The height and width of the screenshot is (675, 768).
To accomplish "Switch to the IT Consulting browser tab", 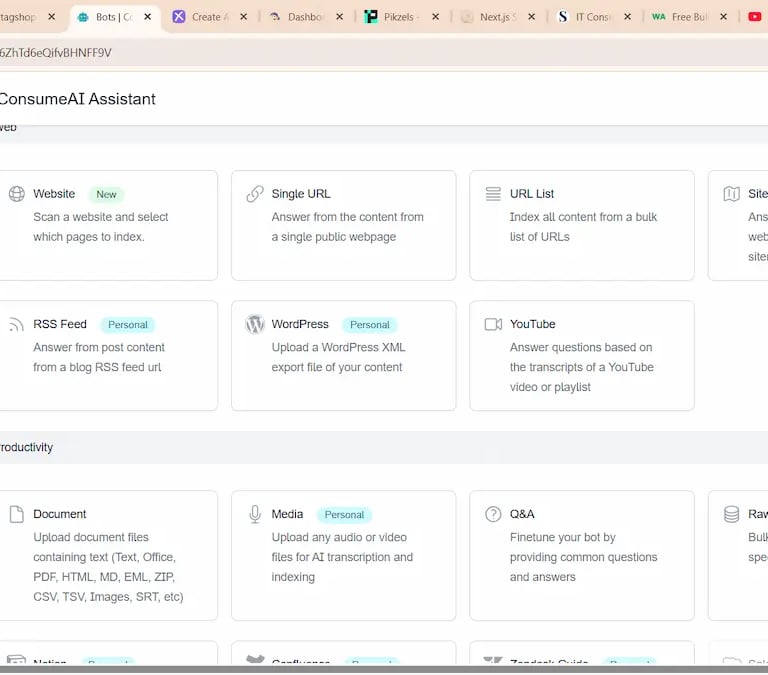I will pos(593,17).
